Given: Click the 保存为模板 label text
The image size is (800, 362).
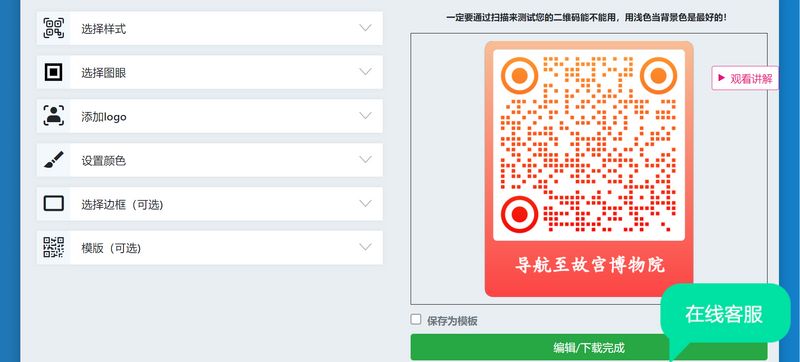Looking at the screenshot, I should click(x=452, y=321).
